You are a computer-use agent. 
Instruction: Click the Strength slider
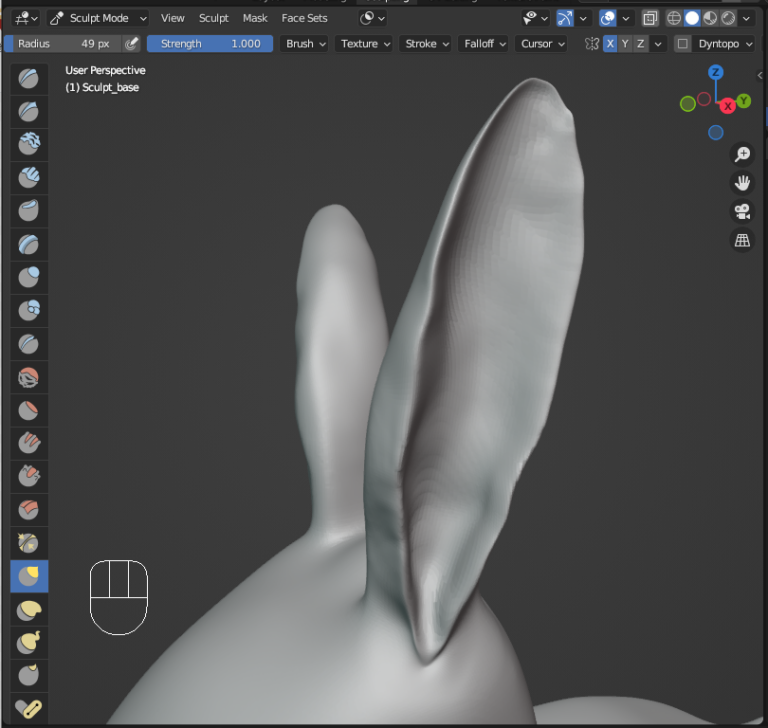click(x=210, y=44)
